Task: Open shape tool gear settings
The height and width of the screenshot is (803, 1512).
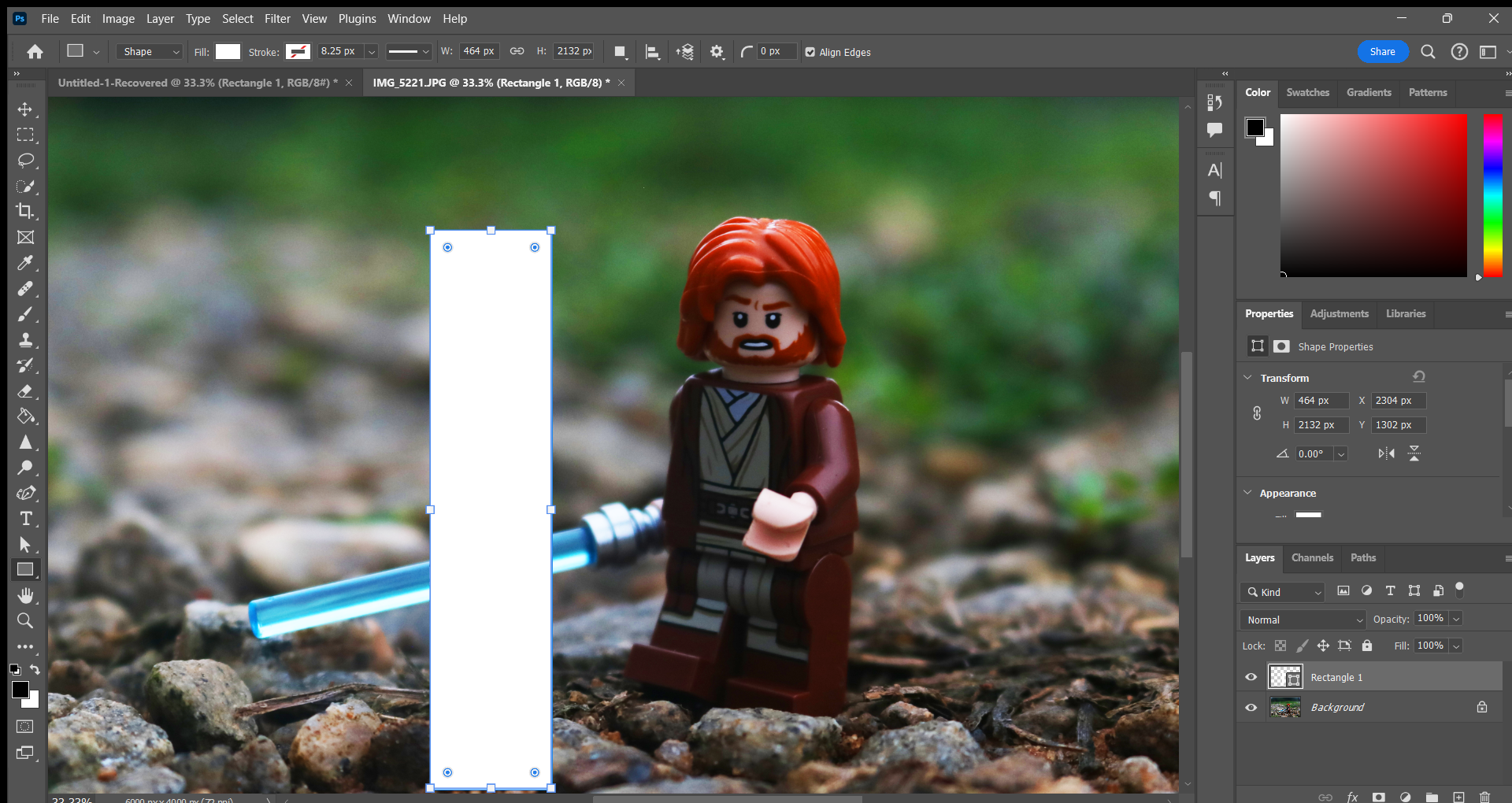Action: 717,52
